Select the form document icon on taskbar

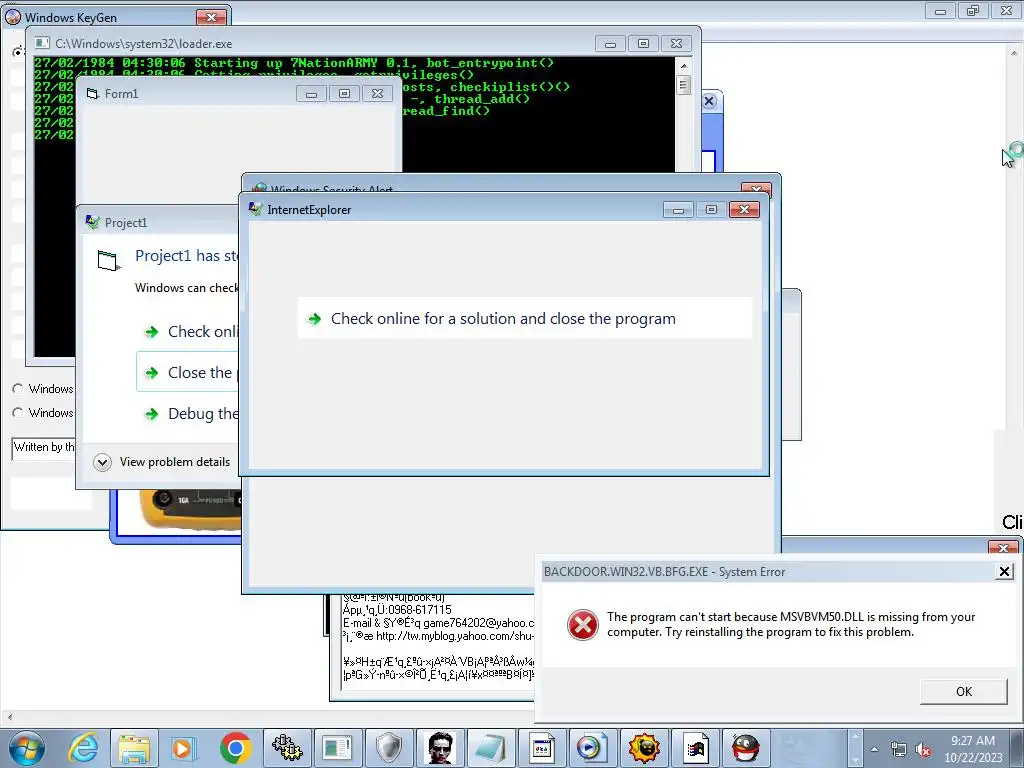pyautogui.click(x=541, y=748)
